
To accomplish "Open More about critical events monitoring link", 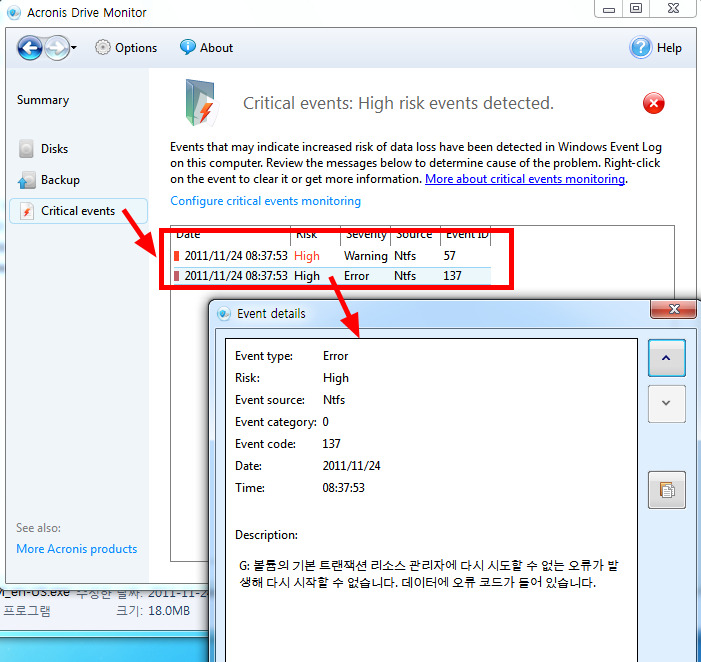I will point(525,179).
